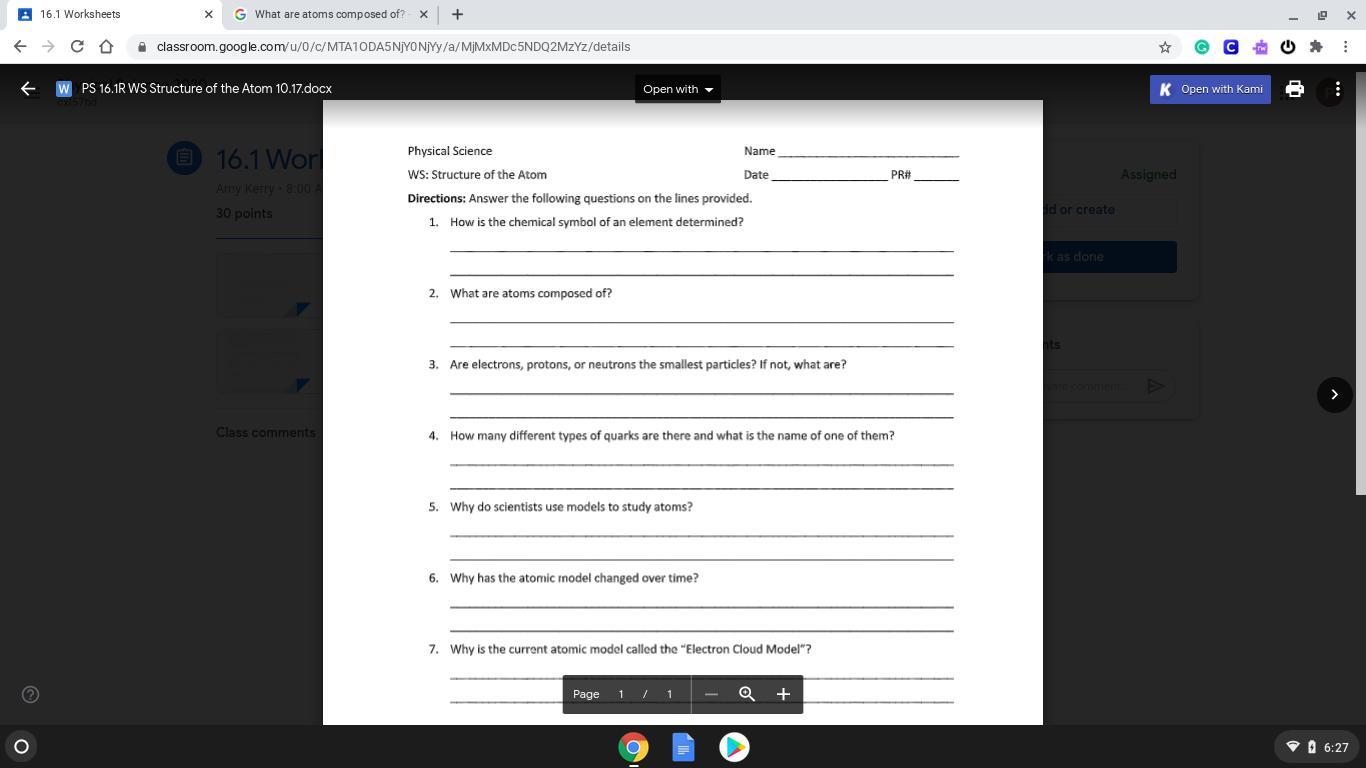Click the Word document icon beside the filename

(x=64, y=89)
